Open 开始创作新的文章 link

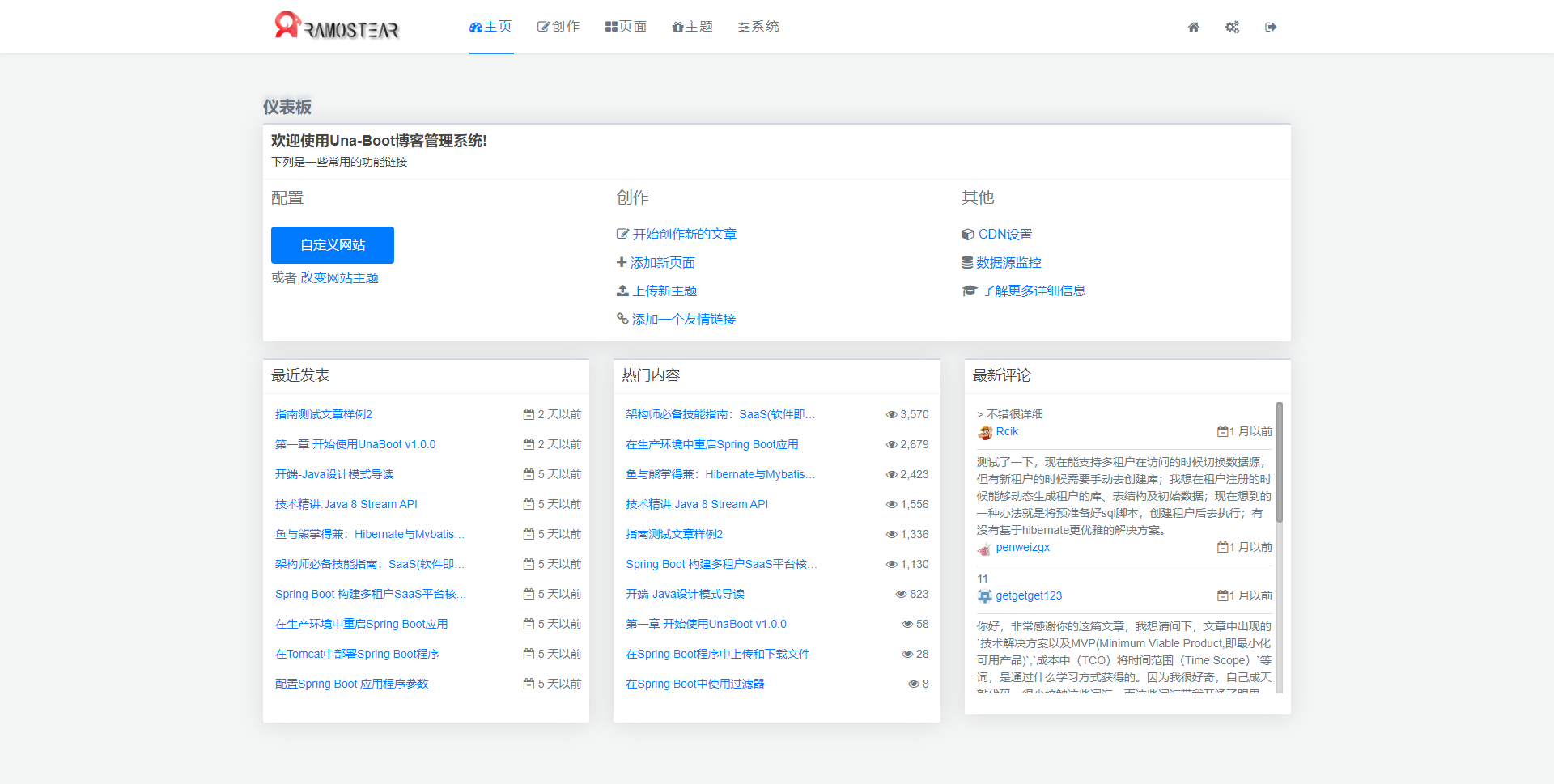(x=684, y=235)
